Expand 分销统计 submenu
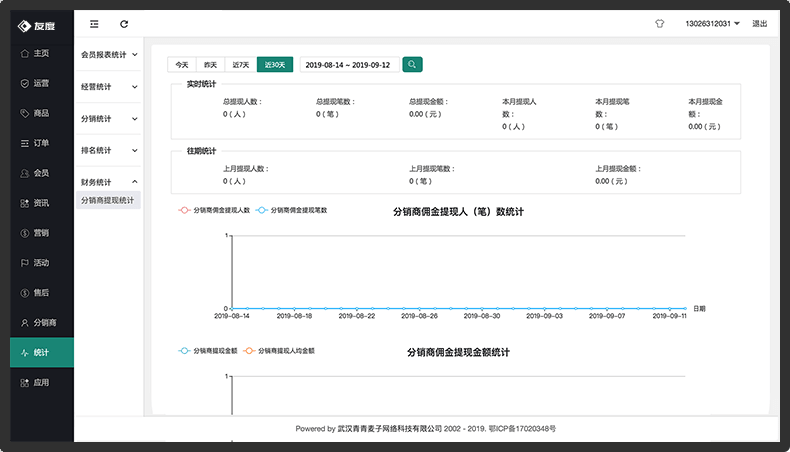The image size is (790, 452). [x=109, y=118]
